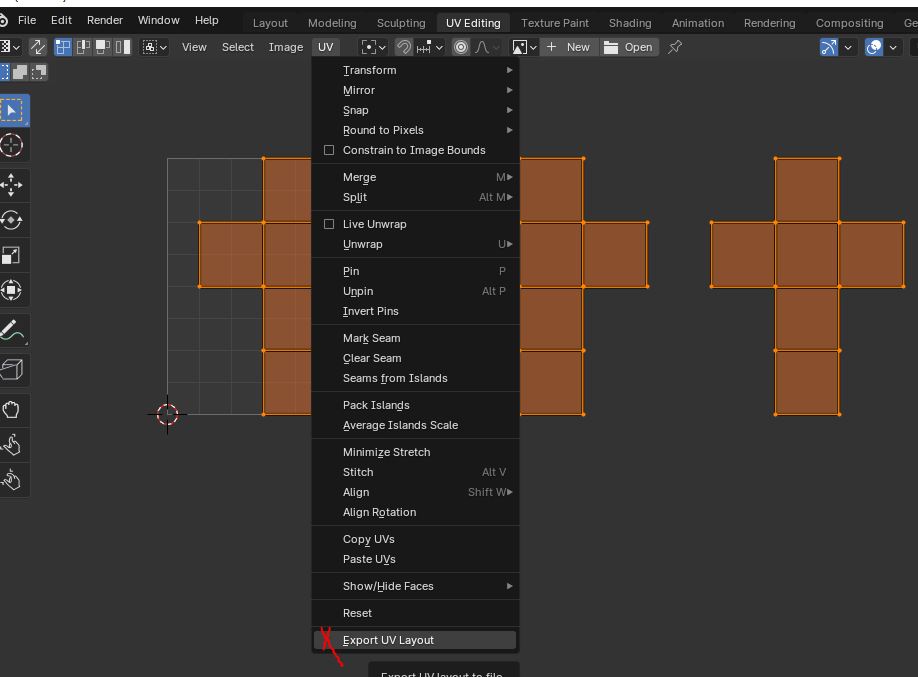Image resolution: width=918 pixels, height=677 pixels.
Task: Click the pin image icon
Action: pos(675,47)
